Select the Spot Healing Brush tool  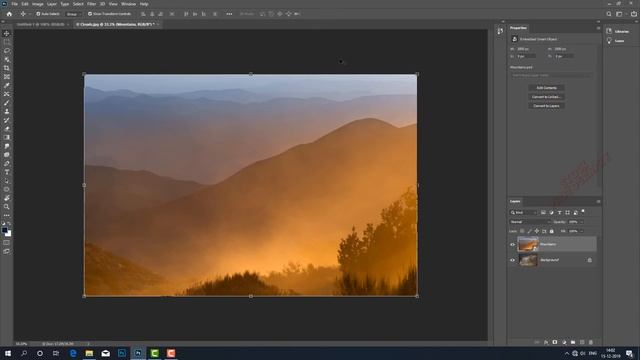7,94
